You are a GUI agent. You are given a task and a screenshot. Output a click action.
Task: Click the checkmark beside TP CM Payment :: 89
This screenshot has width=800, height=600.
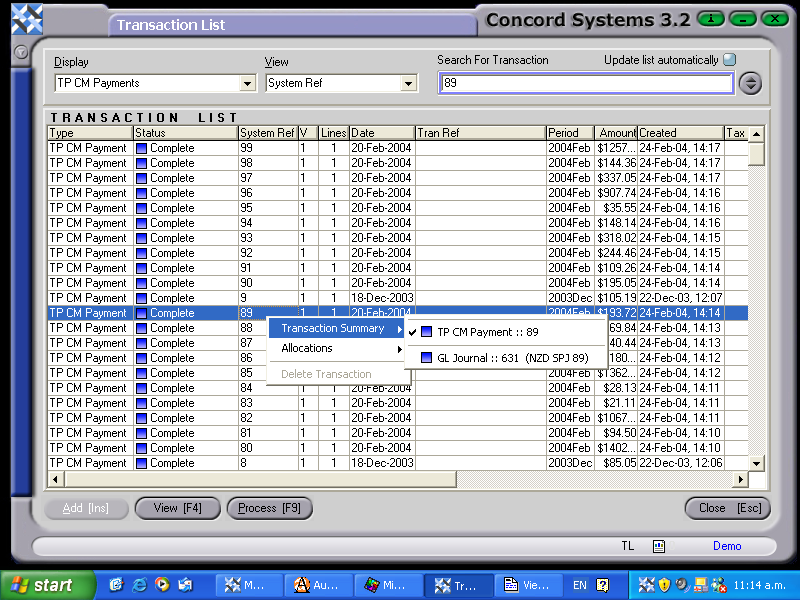click(x=414, y=330)
